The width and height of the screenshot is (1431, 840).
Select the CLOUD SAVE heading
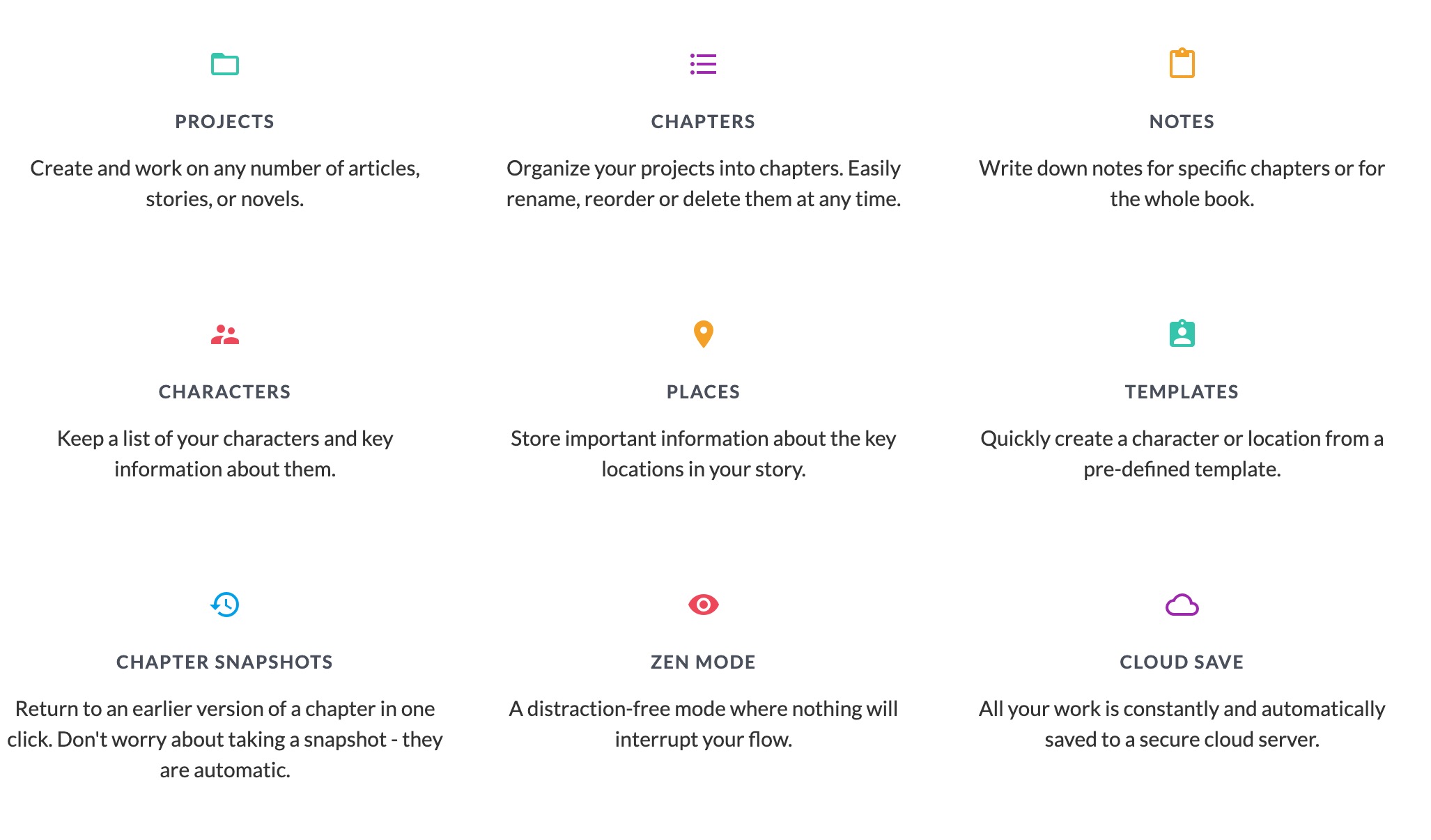point(1182,662)
